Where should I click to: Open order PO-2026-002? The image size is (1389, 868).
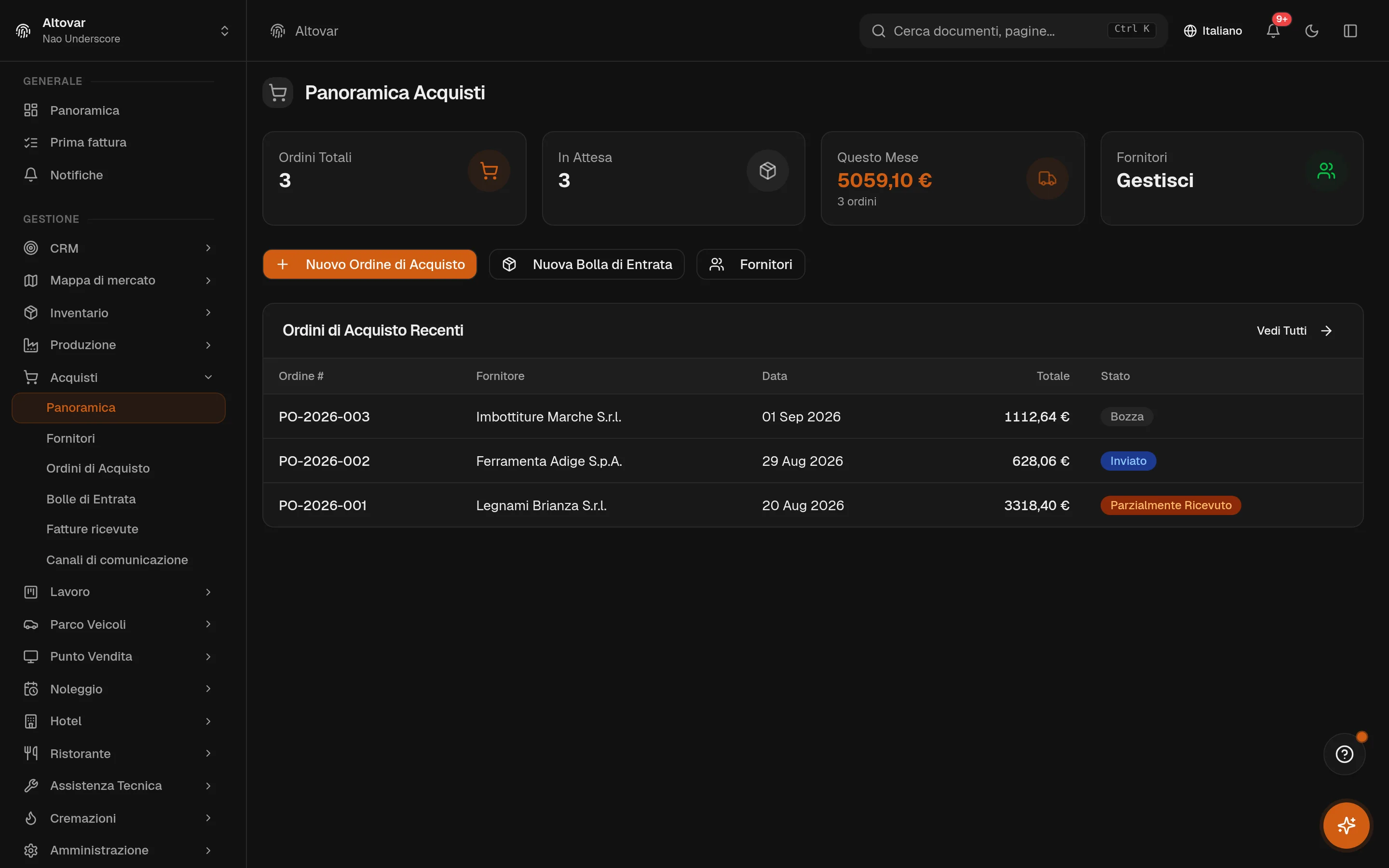click(324, 461)
